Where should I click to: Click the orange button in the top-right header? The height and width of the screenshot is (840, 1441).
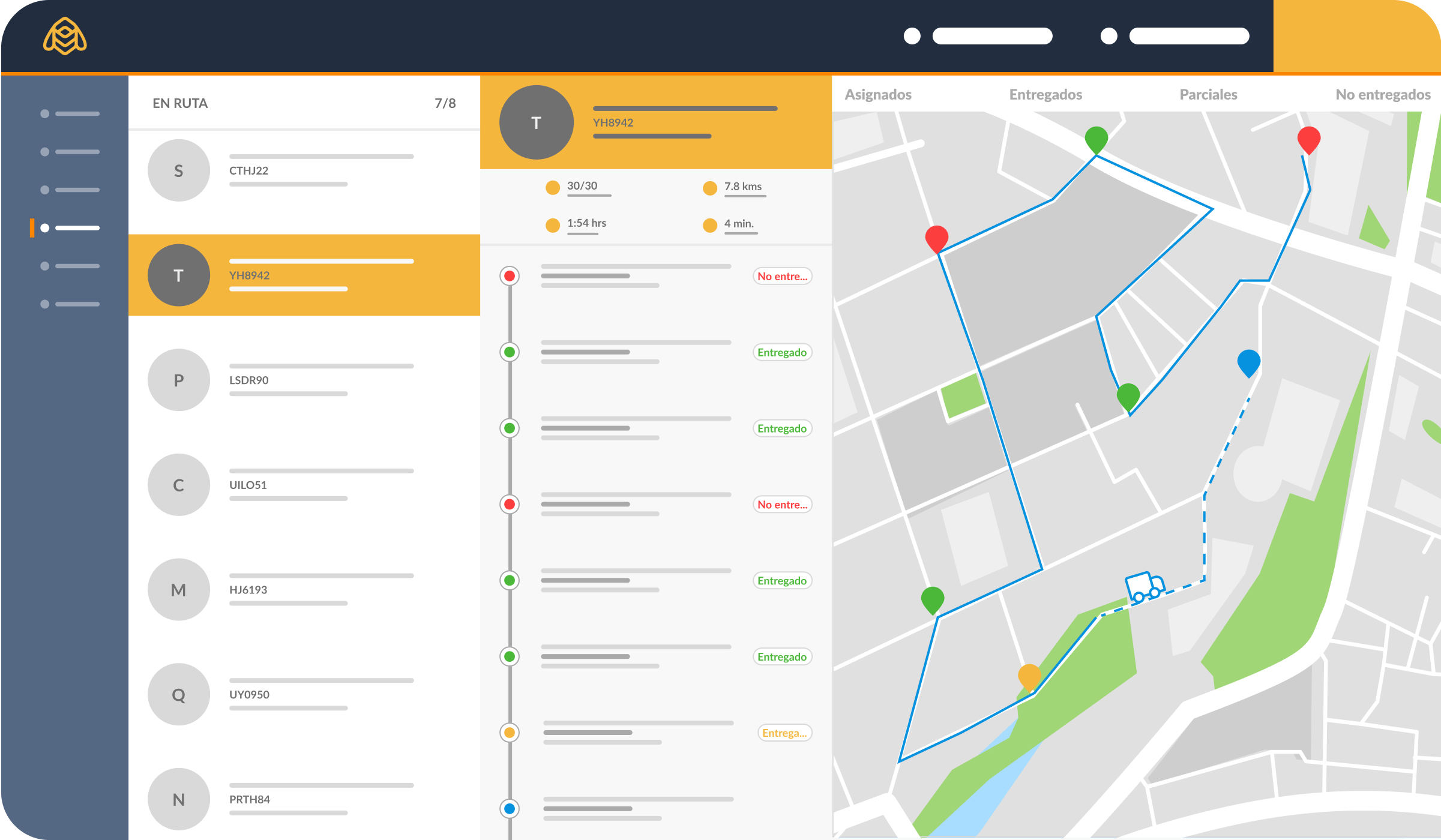coord(1356,36)
